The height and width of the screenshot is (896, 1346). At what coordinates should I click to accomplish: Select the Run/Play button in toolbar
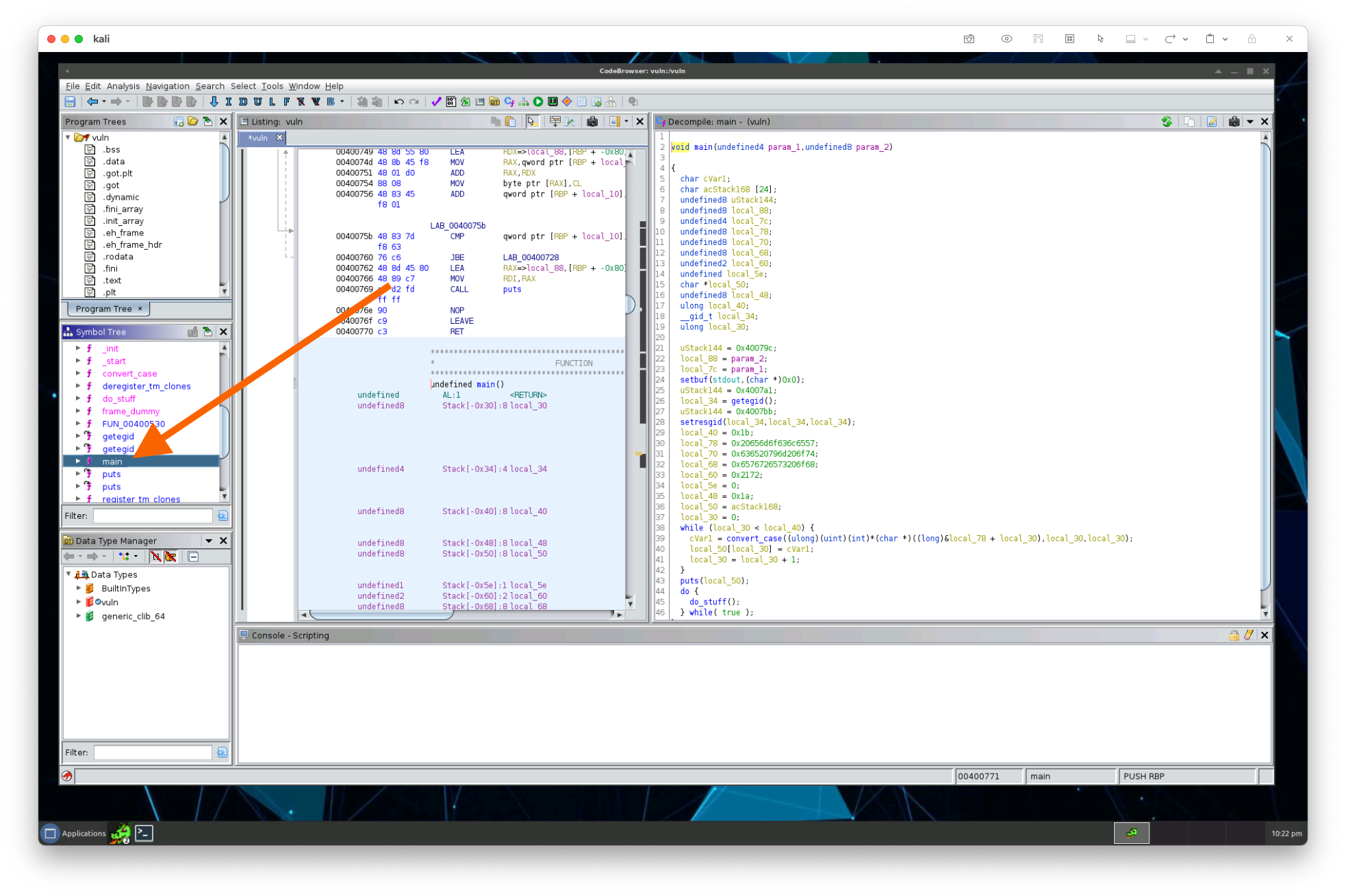[538, 101]
